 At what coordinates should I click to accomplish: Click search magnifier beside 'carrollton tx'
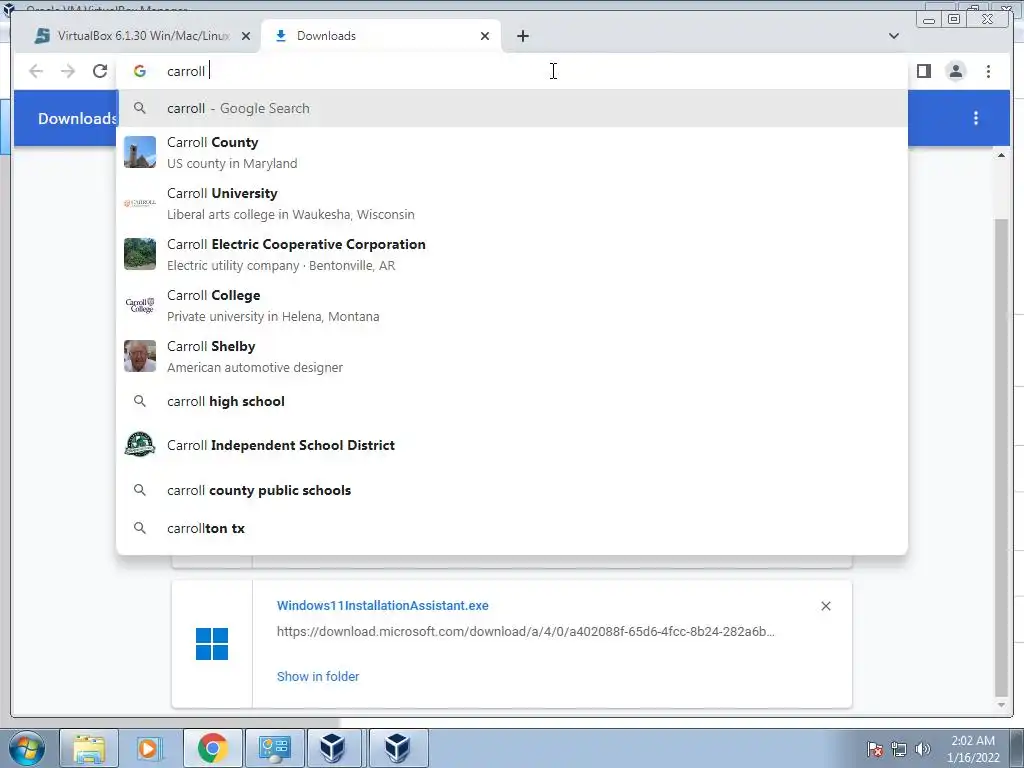pyautogui.click(x=140, y=528)
